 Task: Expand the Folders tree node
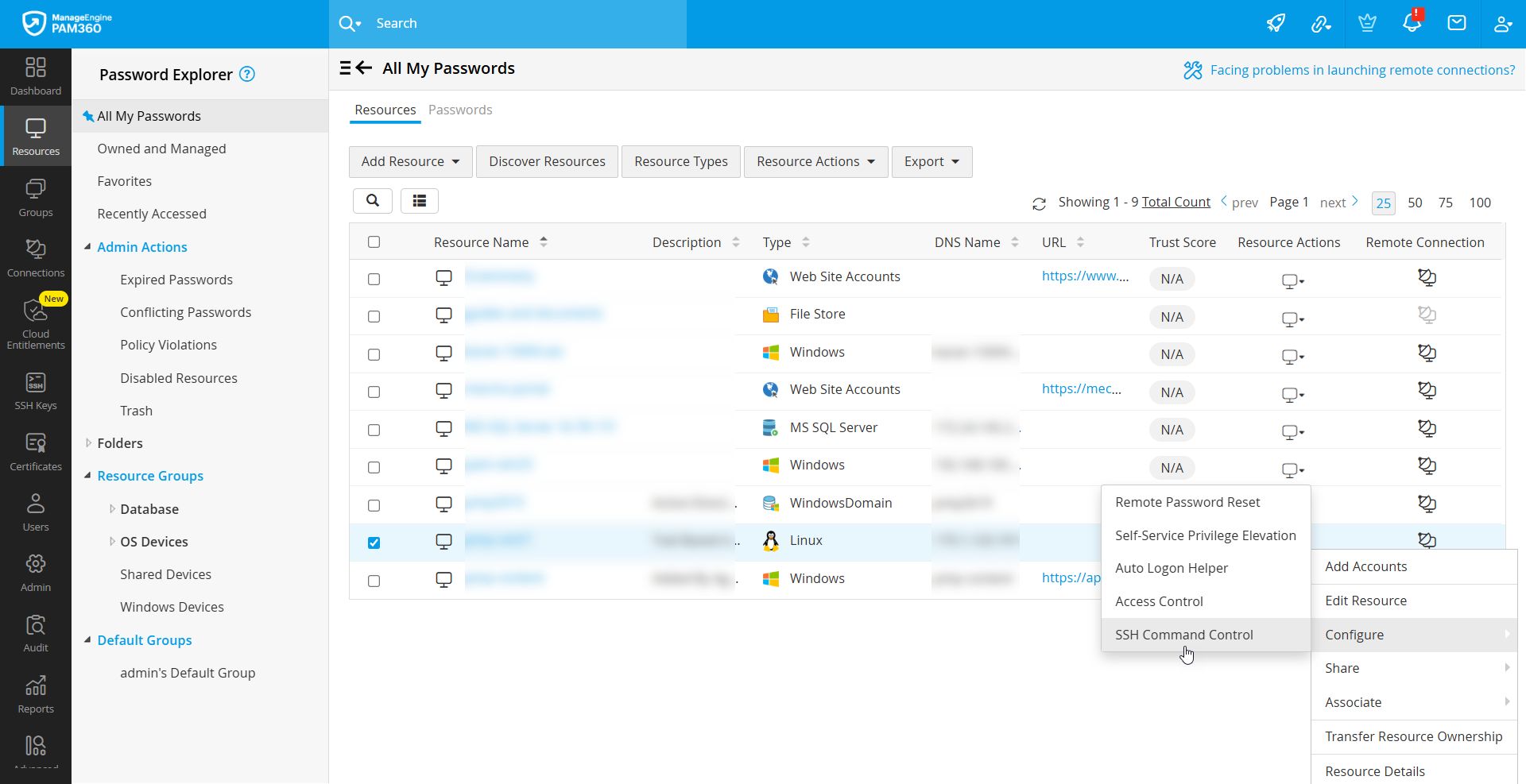[x=88, y=443]
